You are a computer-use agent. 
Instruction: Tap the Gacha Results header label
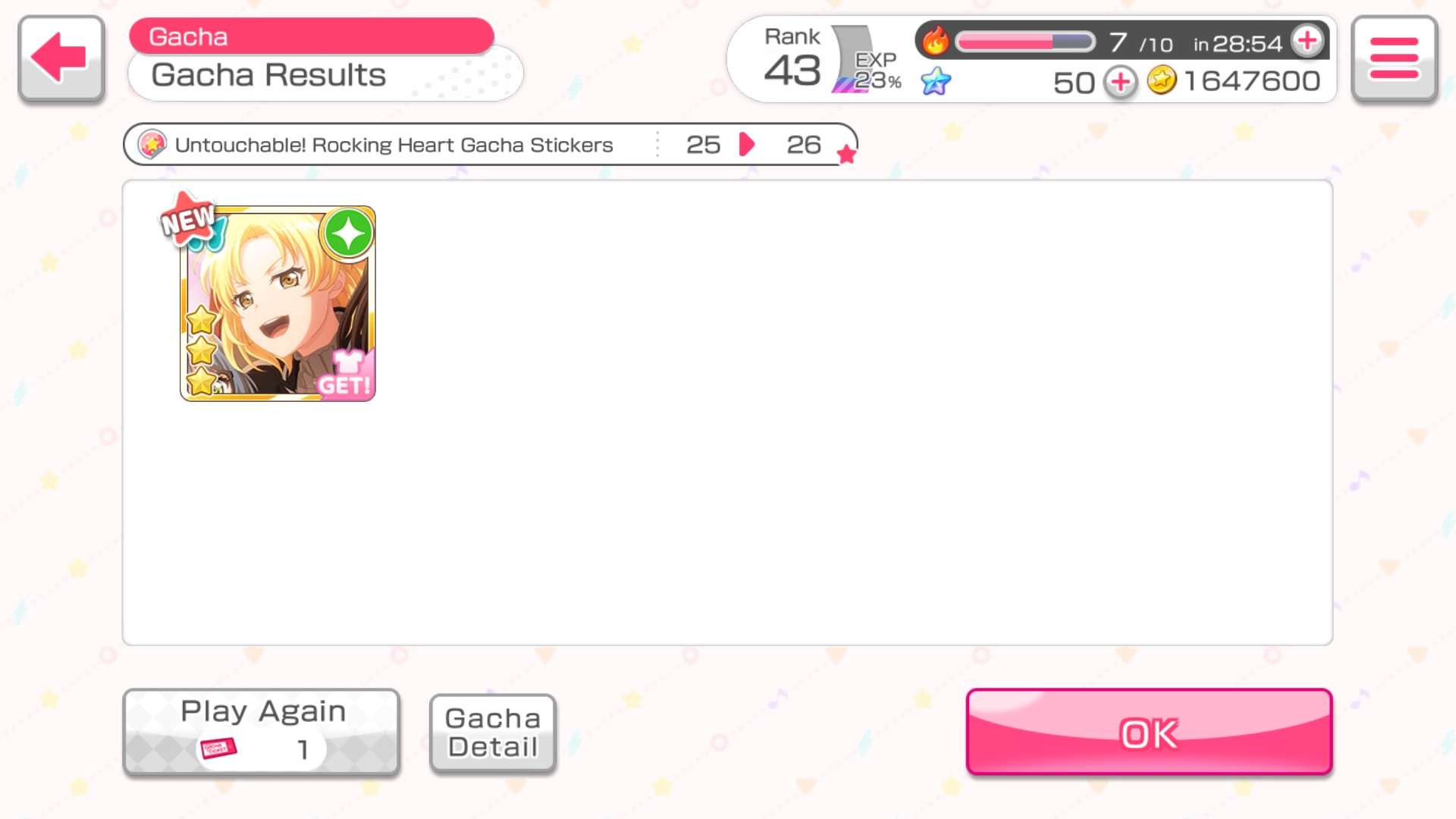(268, 75)
